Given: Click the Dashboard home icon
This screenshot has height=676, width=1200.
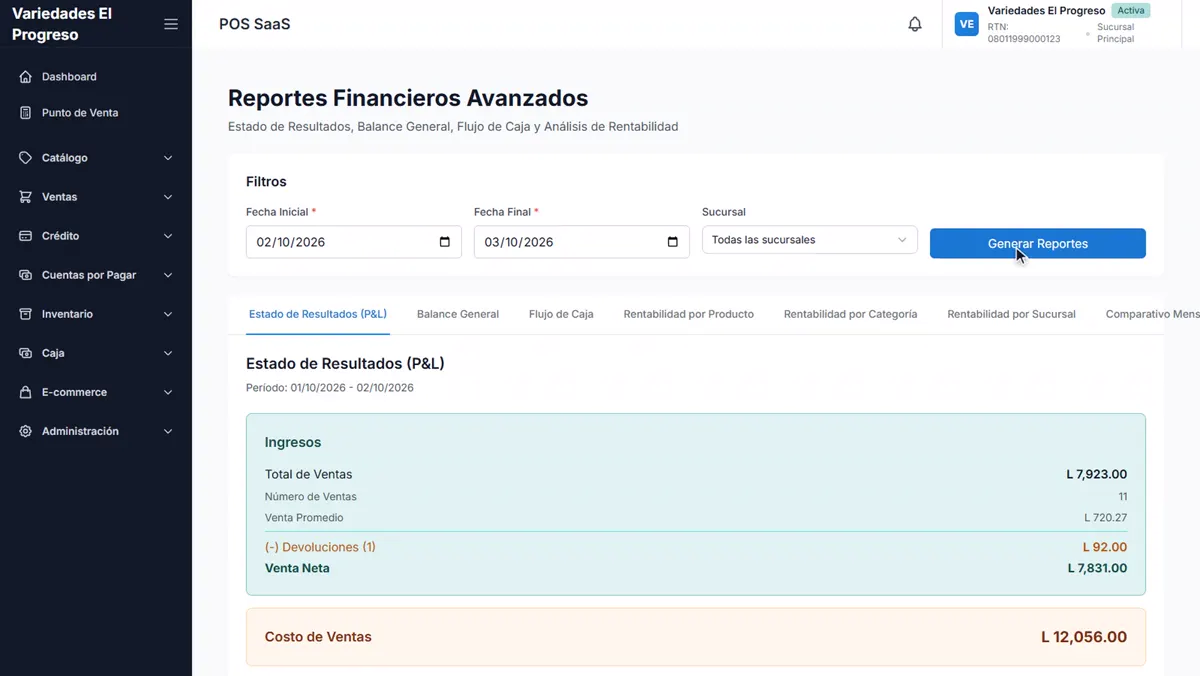Looking at the screenshot, I should (26, 77).
